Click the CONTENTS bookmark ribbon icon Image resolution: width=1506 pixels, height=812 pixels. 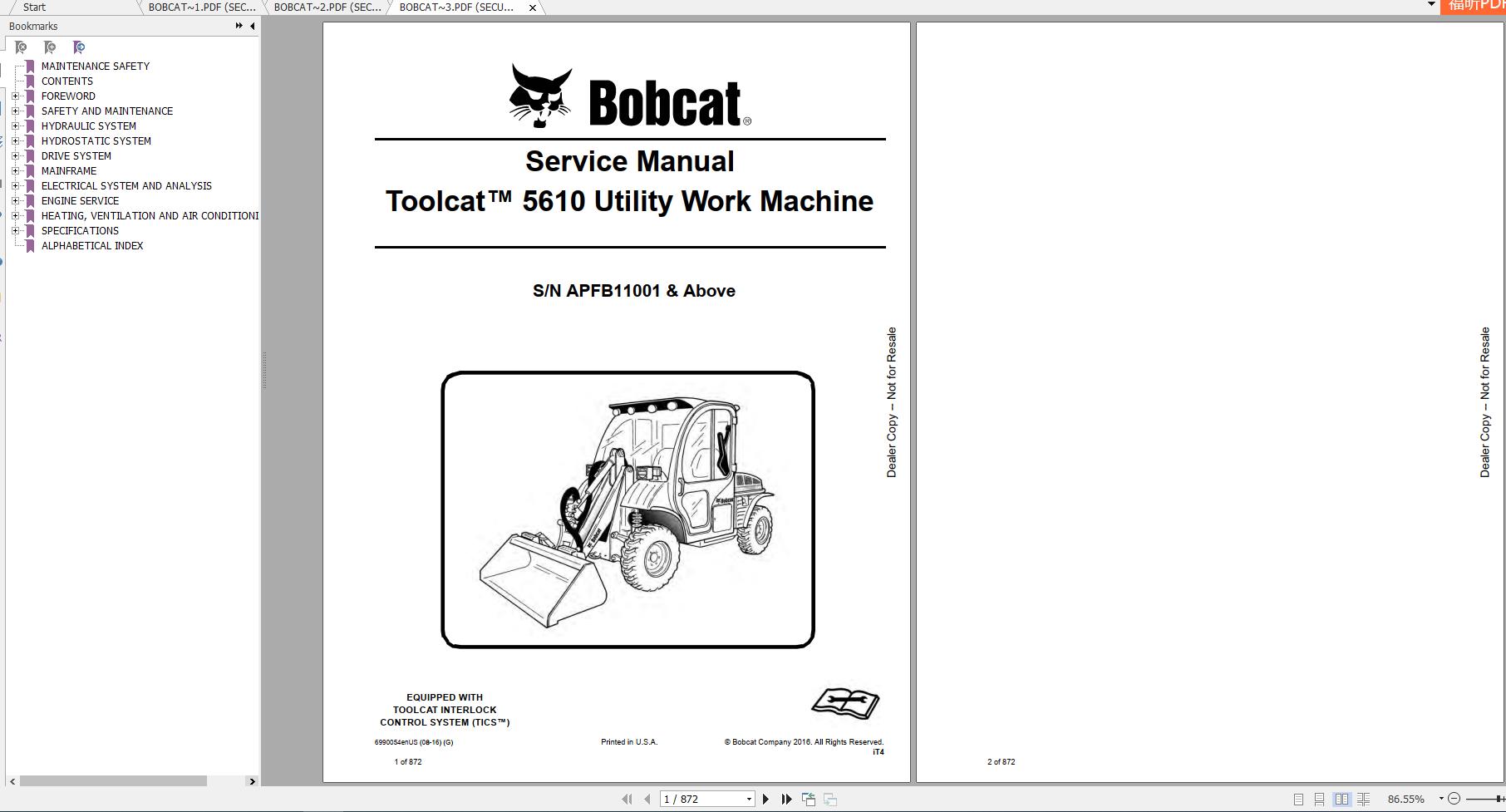point(30,81)
